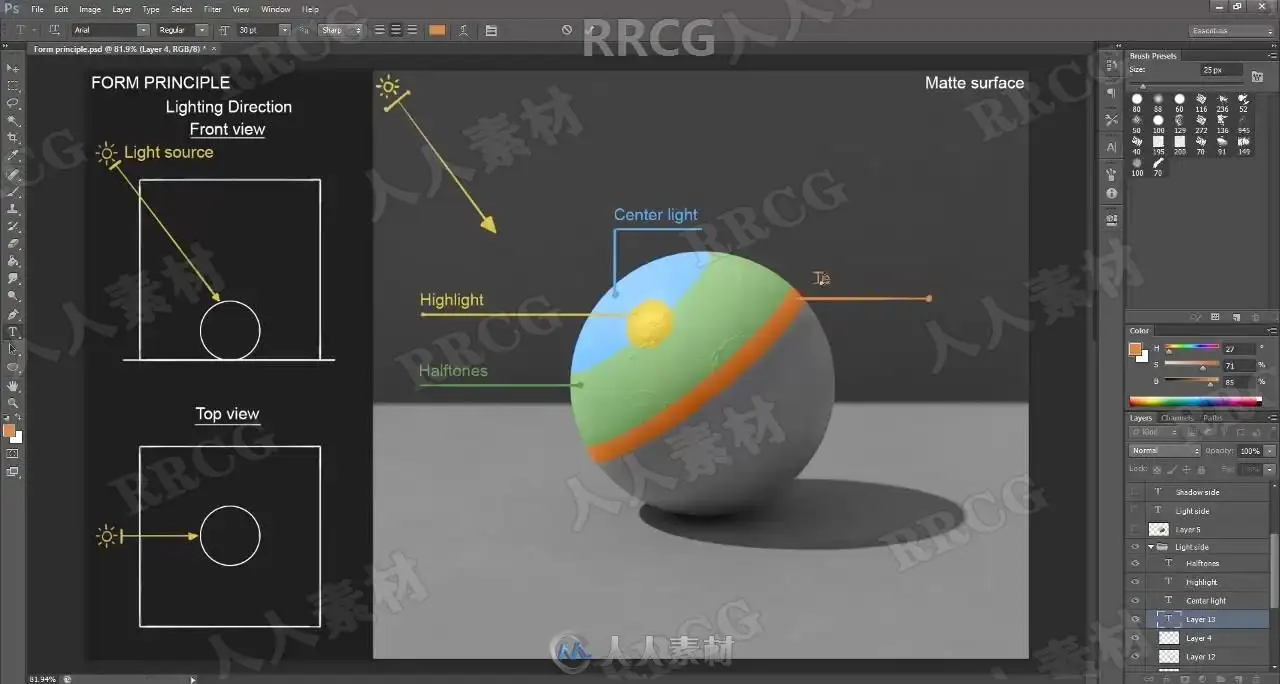Hide the Highlight text layer
The width and height of the screenshot is (1280, 684).
point(1135,582)
